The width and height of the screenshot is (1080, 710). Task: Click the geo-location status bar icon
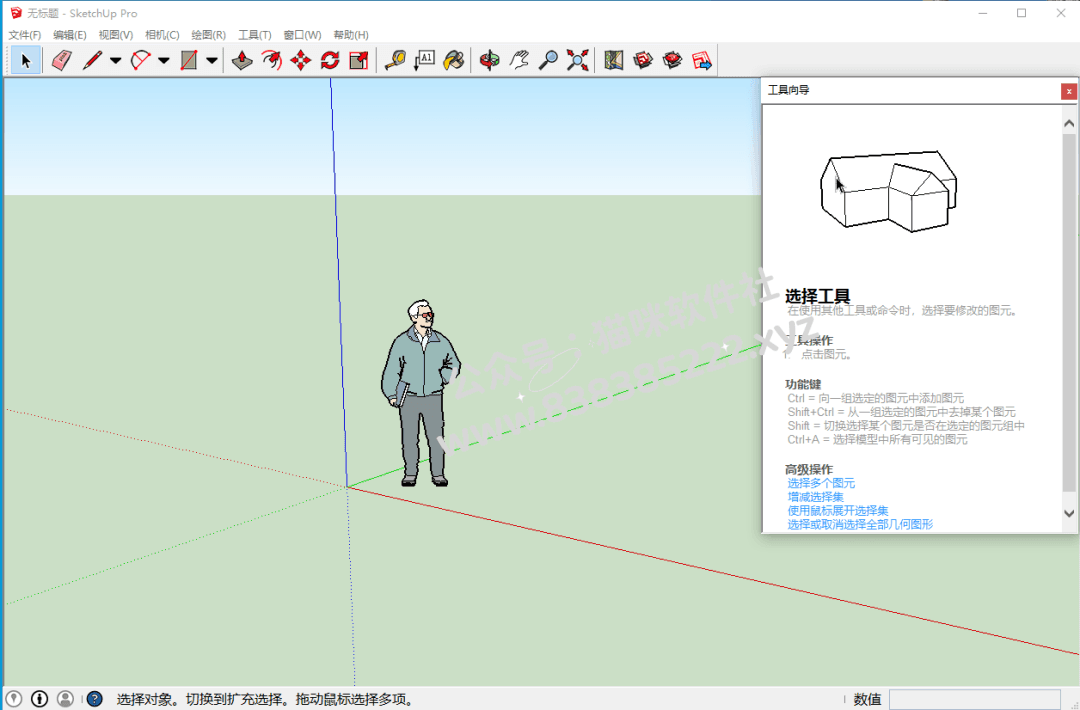point(14,699)
